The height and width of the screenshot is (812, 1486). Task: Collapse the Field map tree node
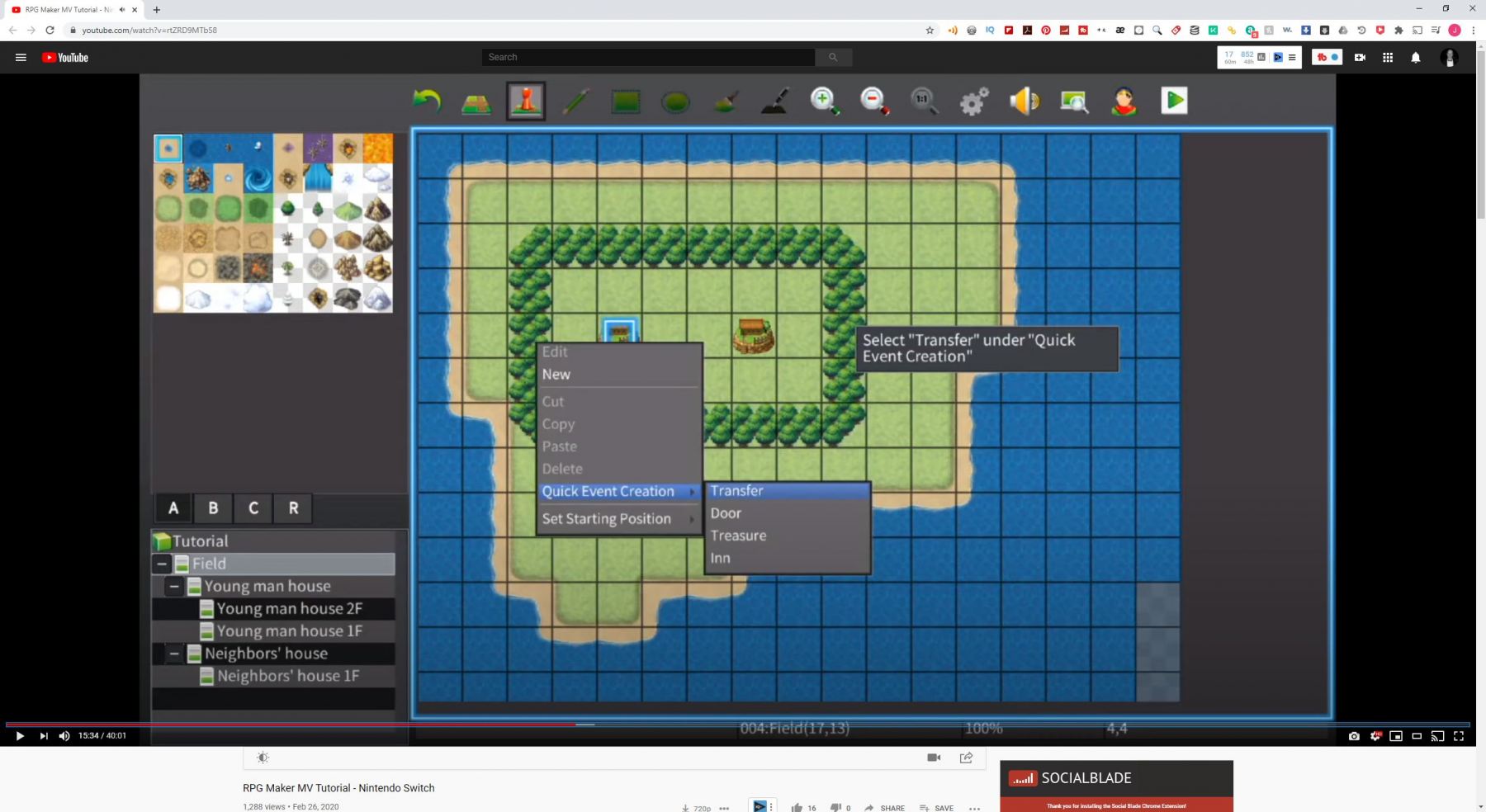(x=162, y=564)
